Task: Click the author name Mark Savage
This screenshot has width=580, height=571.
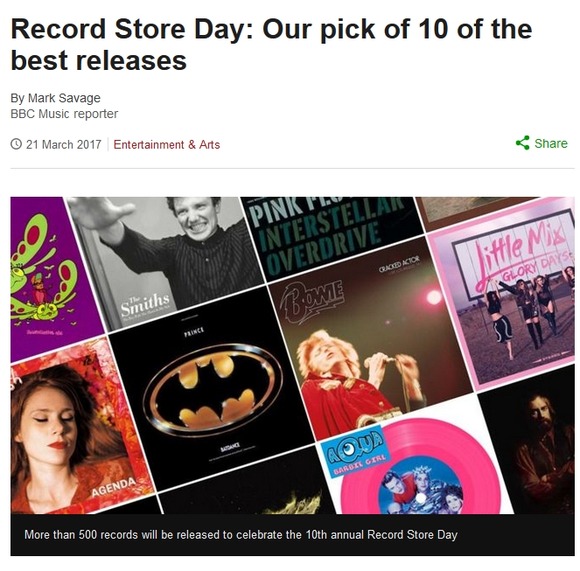Action: (64, 98)
